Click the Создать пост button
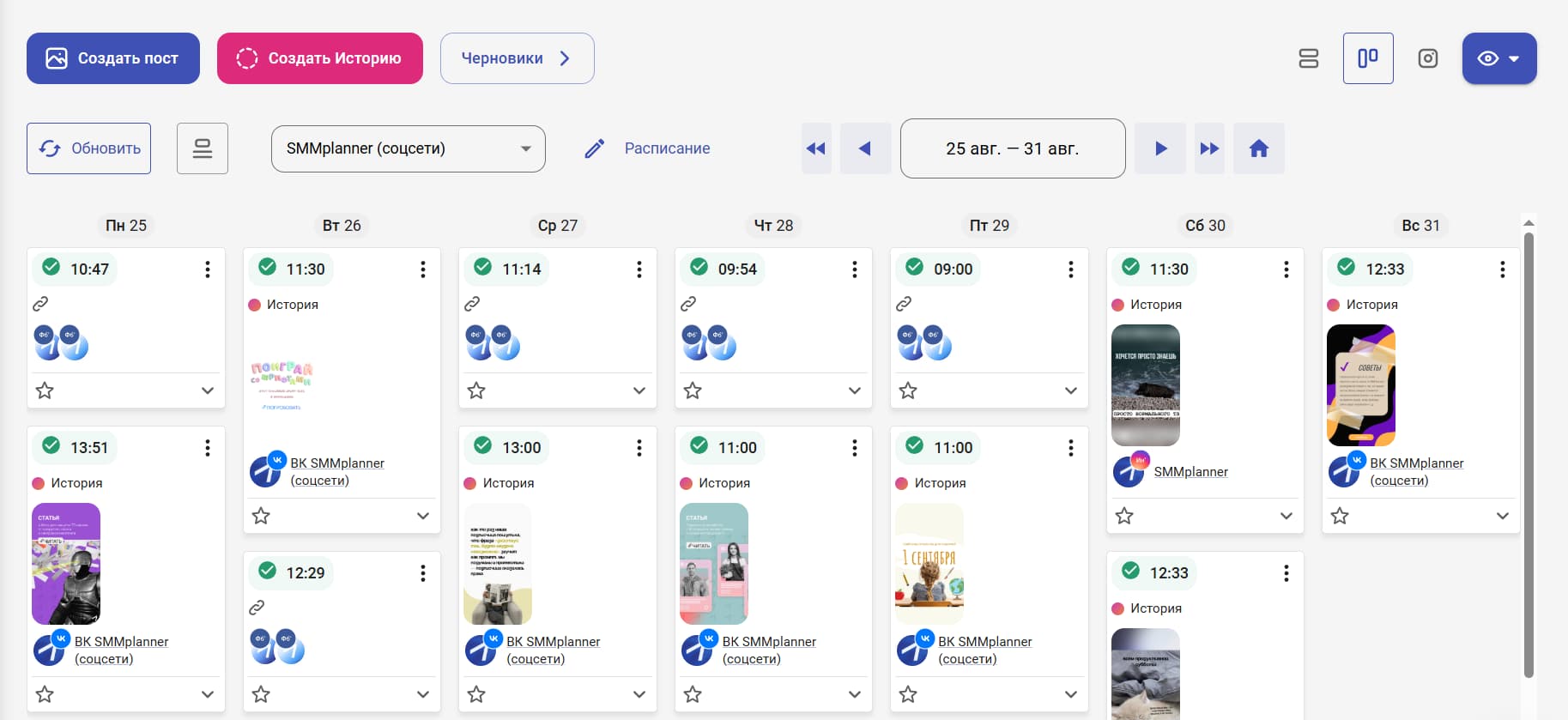 (x=113, y=58)
